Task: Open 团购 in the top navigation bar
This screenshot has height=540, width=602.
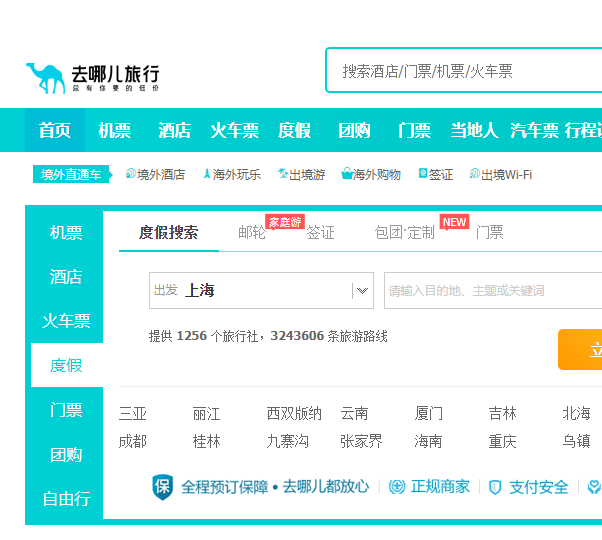Action: pos(354,130)
